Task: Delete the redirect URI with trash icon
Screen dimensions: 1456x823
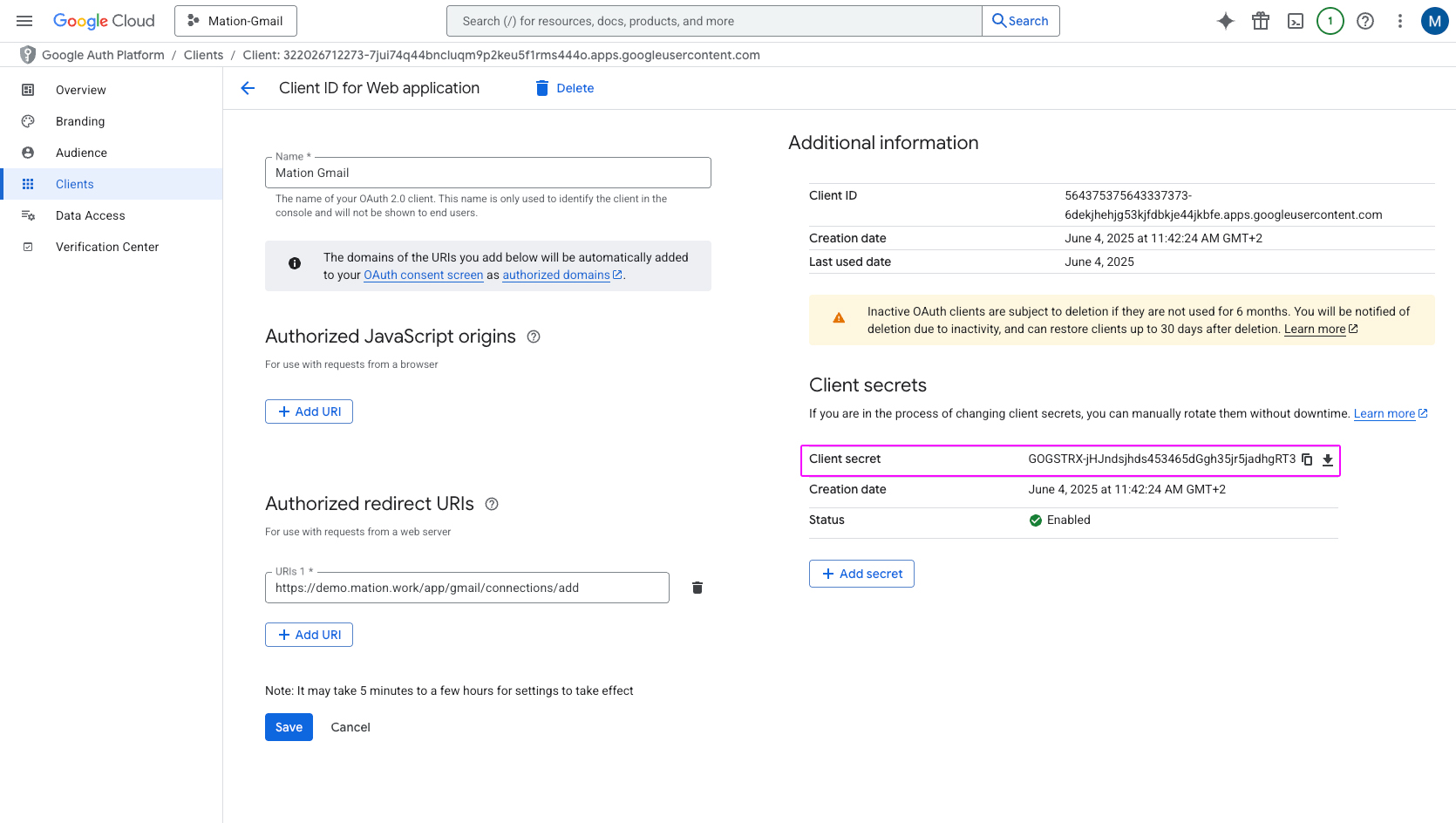Action: click(697, 588)
